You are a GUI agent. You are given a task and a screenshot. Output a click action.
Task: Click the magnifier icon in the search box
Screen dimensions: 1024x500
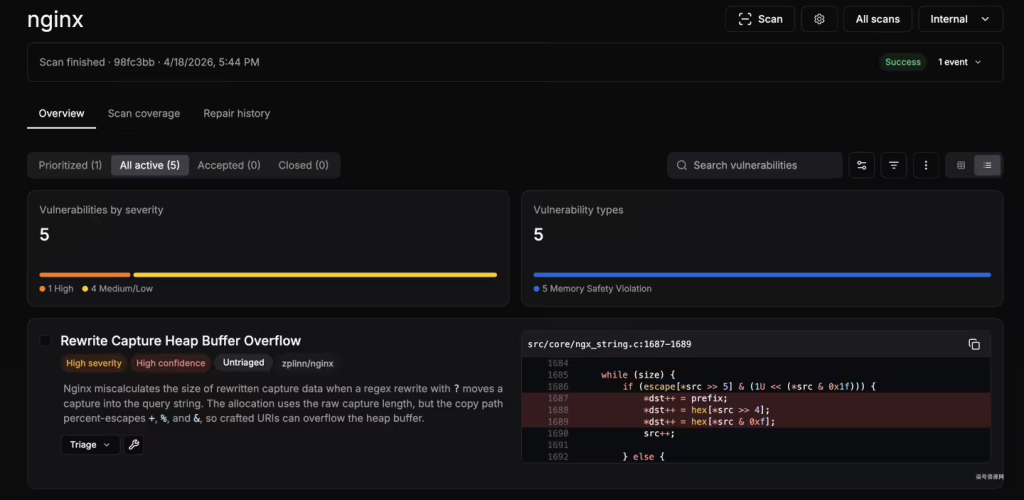click(681, 165)
